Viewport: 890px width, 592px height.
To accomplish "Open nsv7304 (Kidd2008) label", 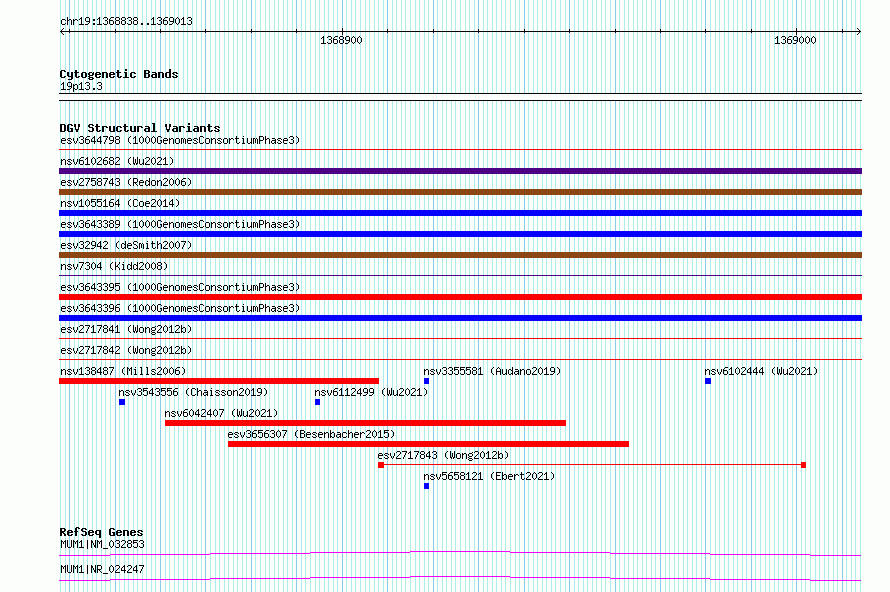I will [x=114, y=266].
